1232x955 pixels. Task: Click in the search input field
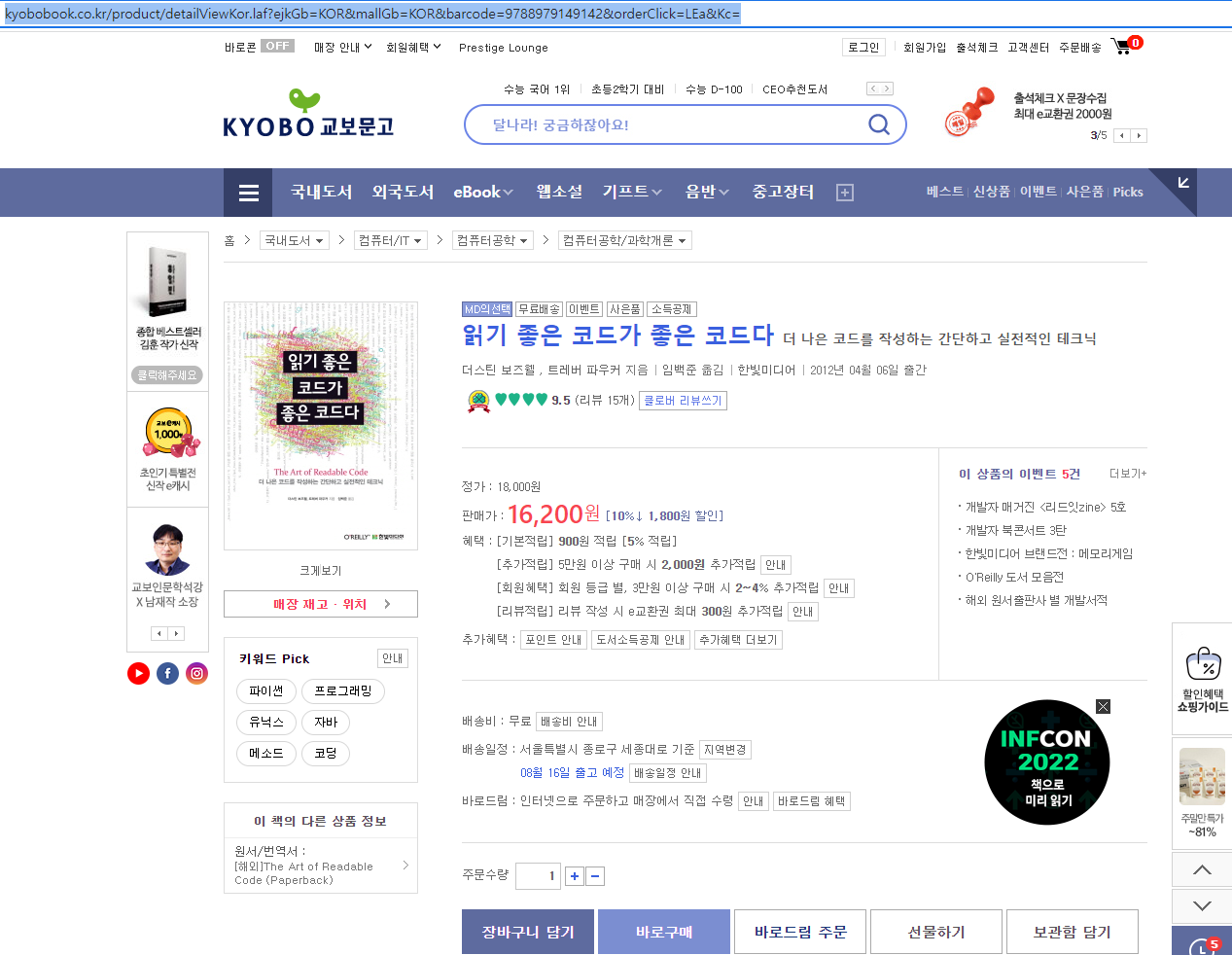click(671, 124)
